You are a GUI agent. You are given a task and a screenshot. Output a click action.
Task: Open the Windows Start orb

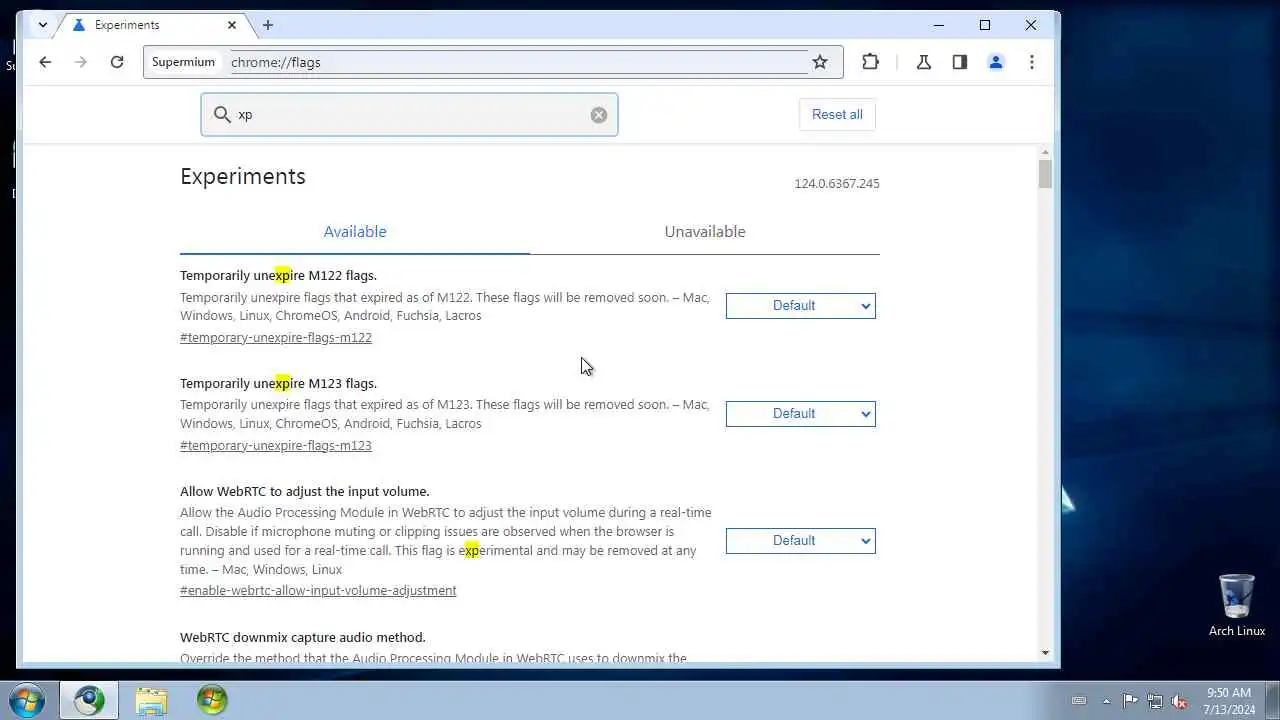pyautogui.click(x=26, y=700)
